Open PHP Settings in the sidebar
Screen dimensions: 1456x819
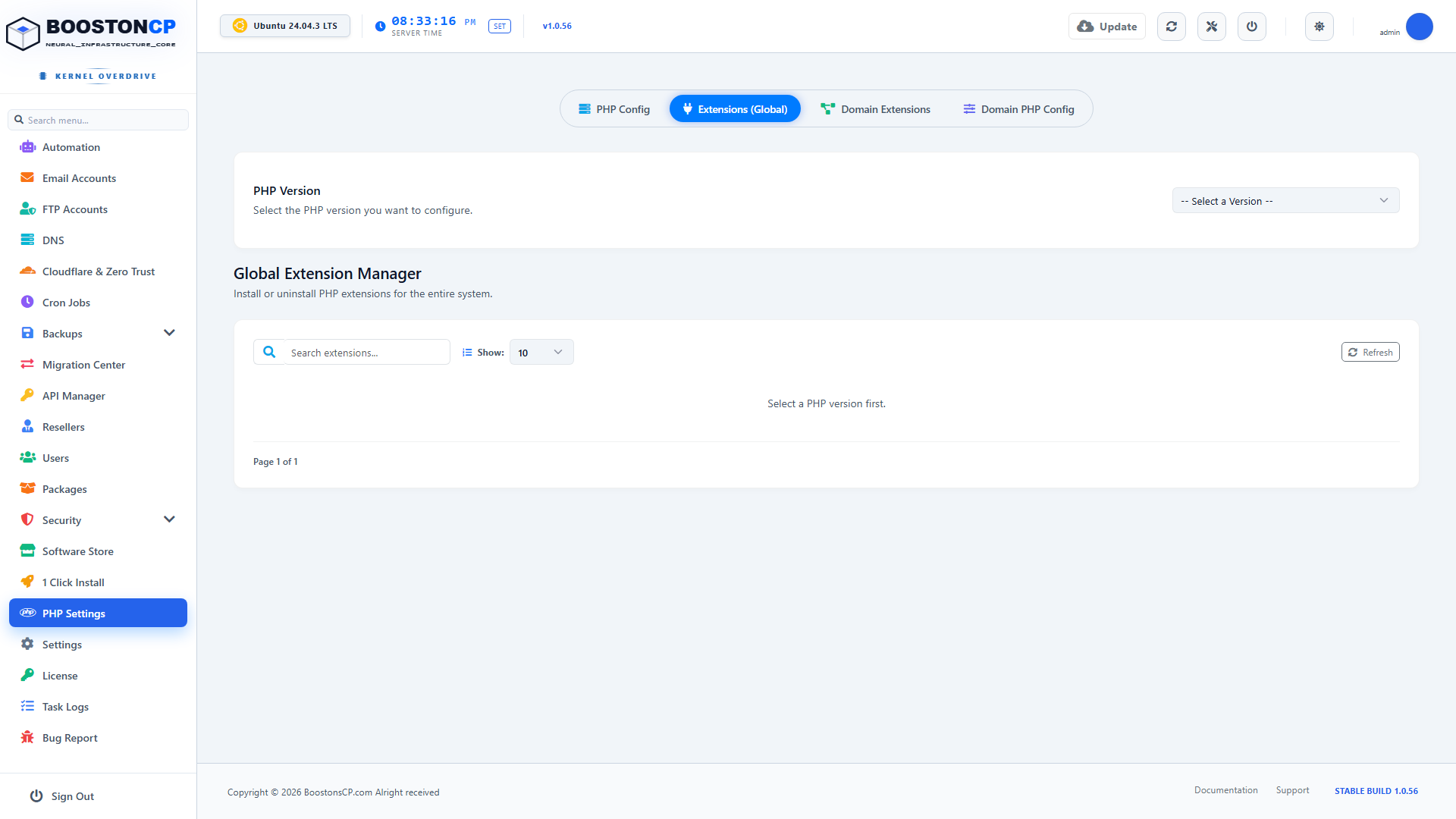[98, 613]
